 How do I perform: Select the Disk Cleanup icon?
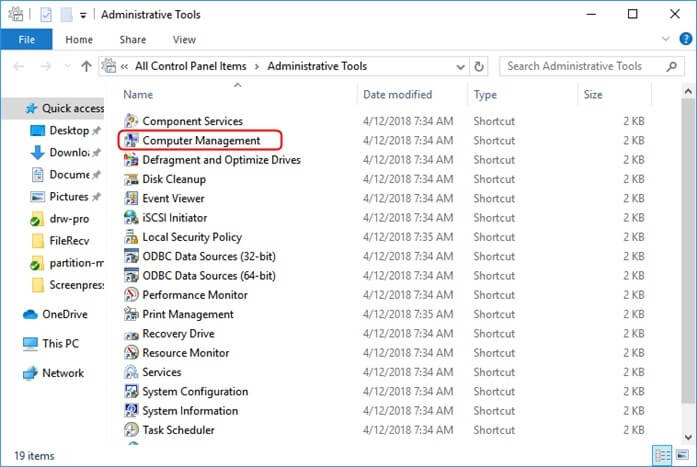(x=131, y=179)
